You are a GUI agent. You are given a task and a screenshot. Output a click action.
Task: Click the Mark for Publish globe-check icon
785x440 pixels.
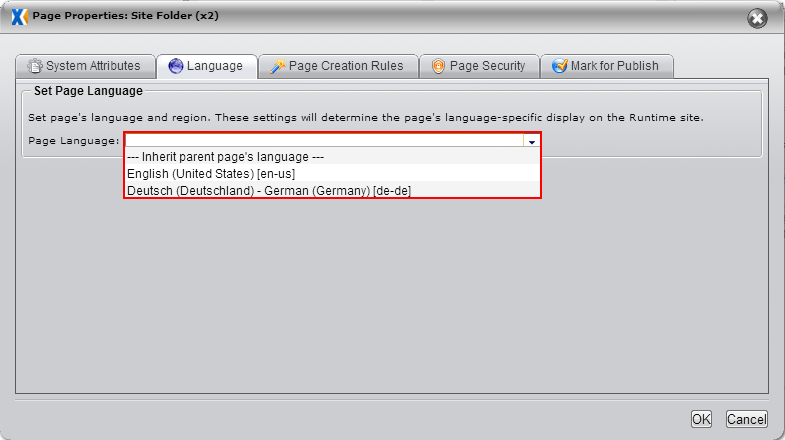click(560, 66)
